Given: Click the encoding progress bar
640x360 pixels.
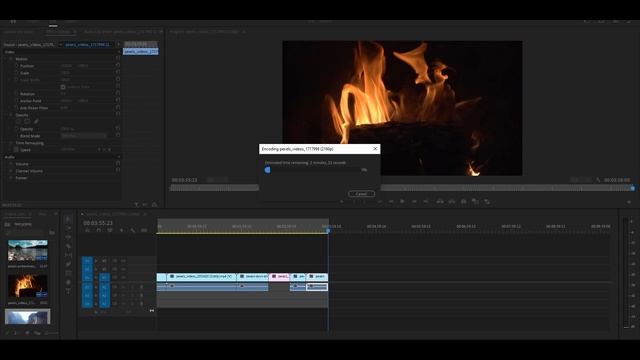Looking at the screenshot, I should click(x=312, y=170).
